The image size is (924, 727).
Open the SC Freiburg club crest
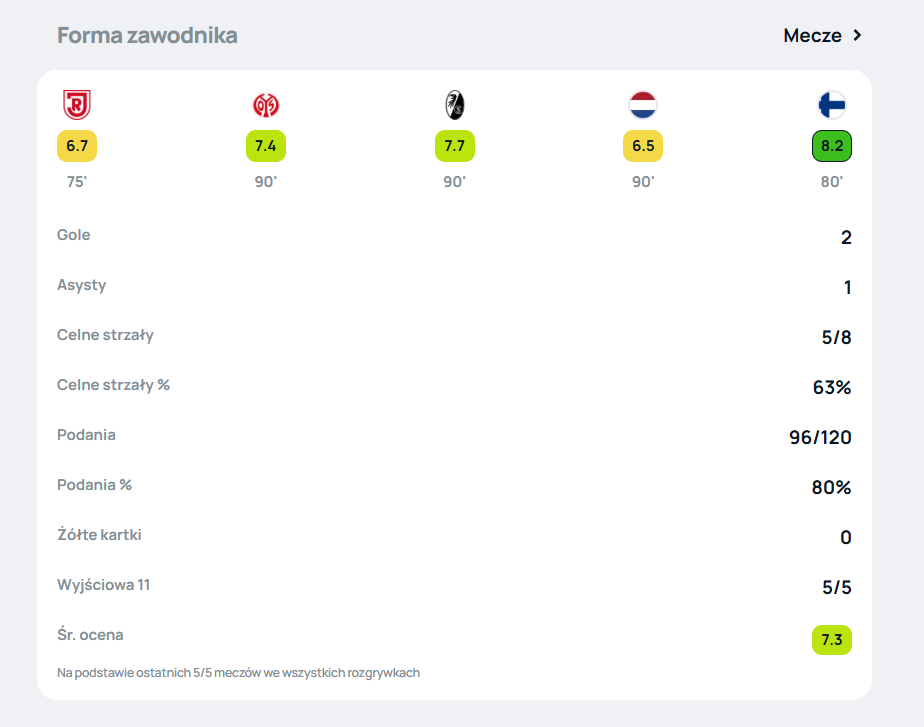tap(454, 105)
